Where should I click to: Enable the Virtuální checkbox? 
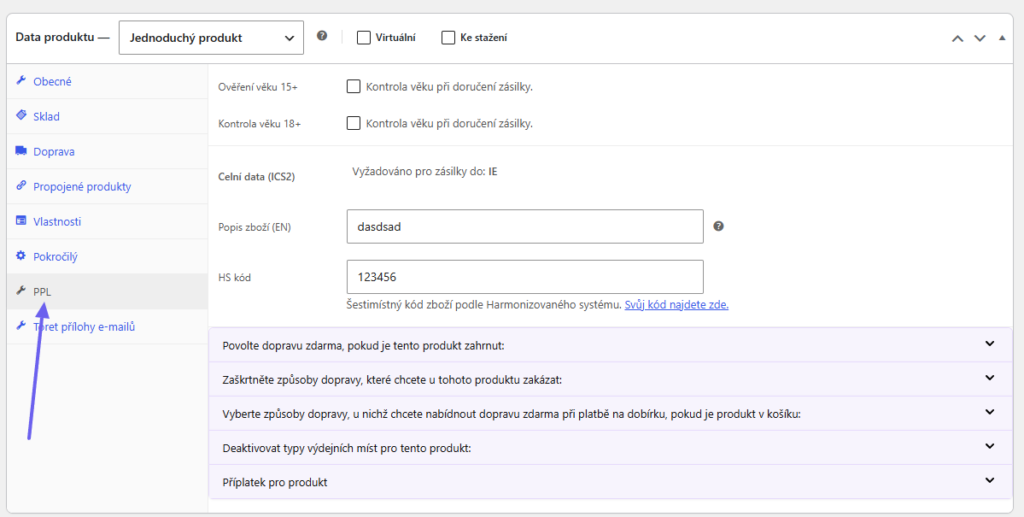364,38
